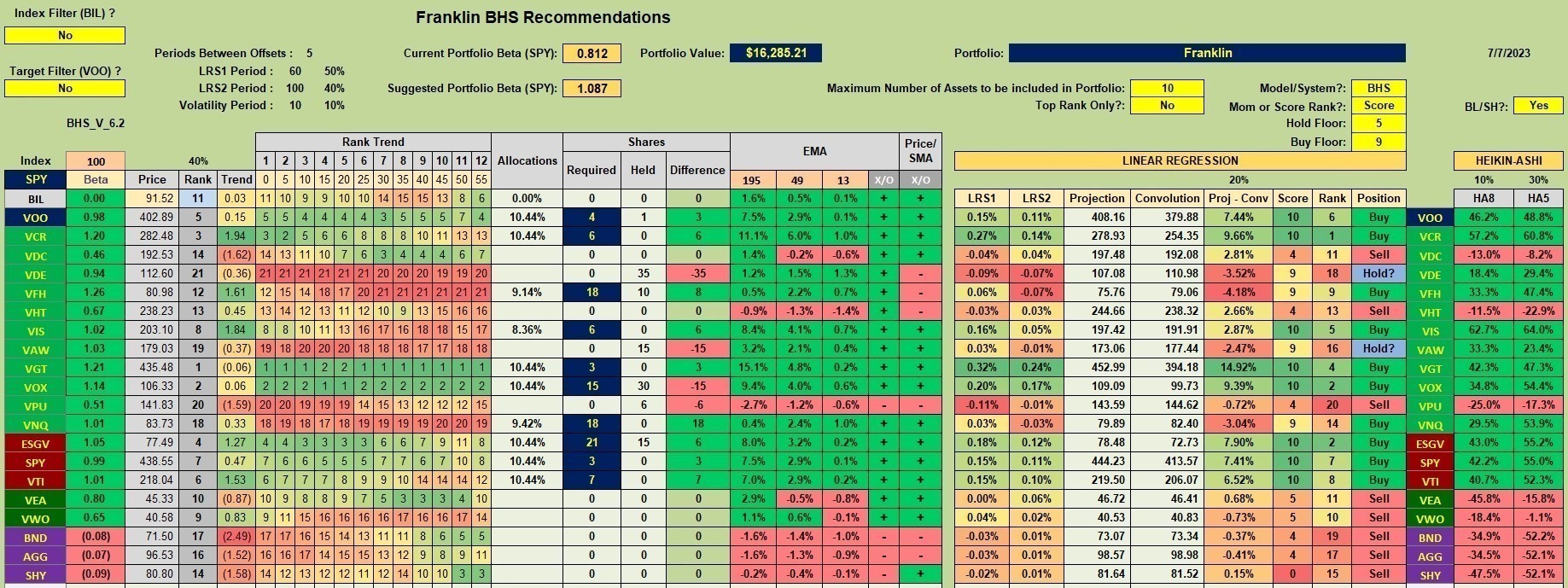Select the version label BHS_V_6.2
1568x588 pixels.
coord(96,123)
